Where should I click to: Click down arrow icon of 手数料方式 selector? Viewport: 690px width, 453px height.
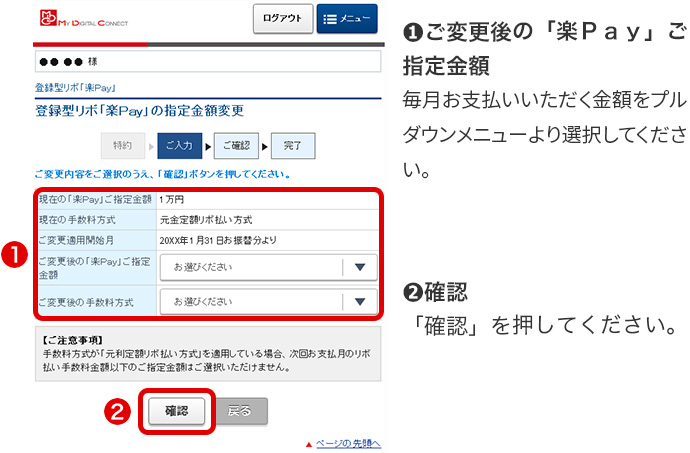coord(359,302)
